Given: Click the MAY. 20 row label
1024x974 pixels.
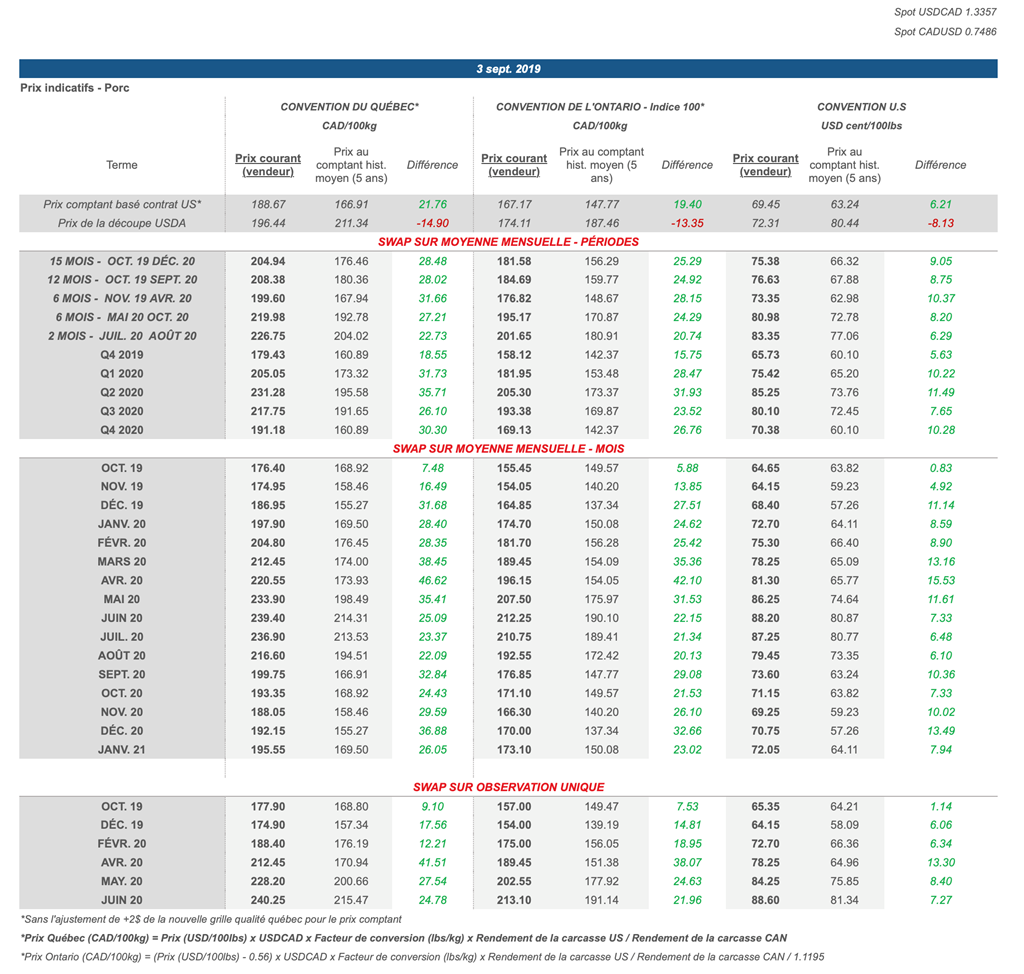Looking at the screenshot, I should 122,881.
